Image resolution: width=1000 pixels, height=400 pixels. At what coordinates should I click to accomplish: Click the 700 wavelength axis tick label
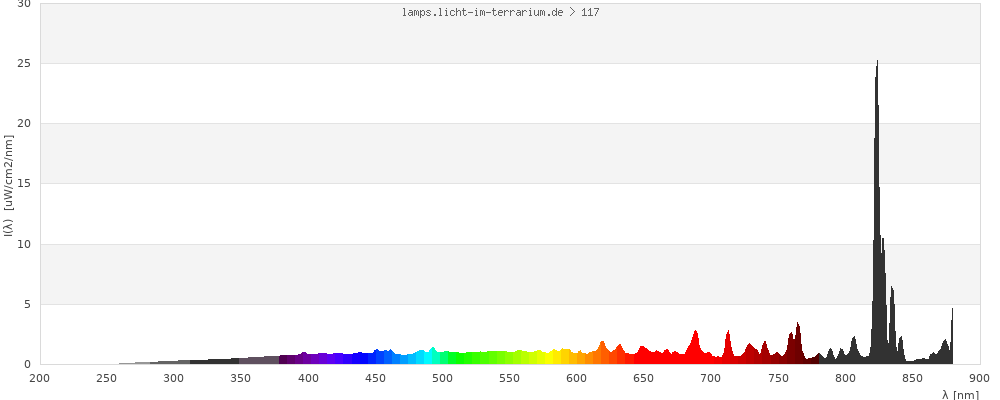point(711,378)
